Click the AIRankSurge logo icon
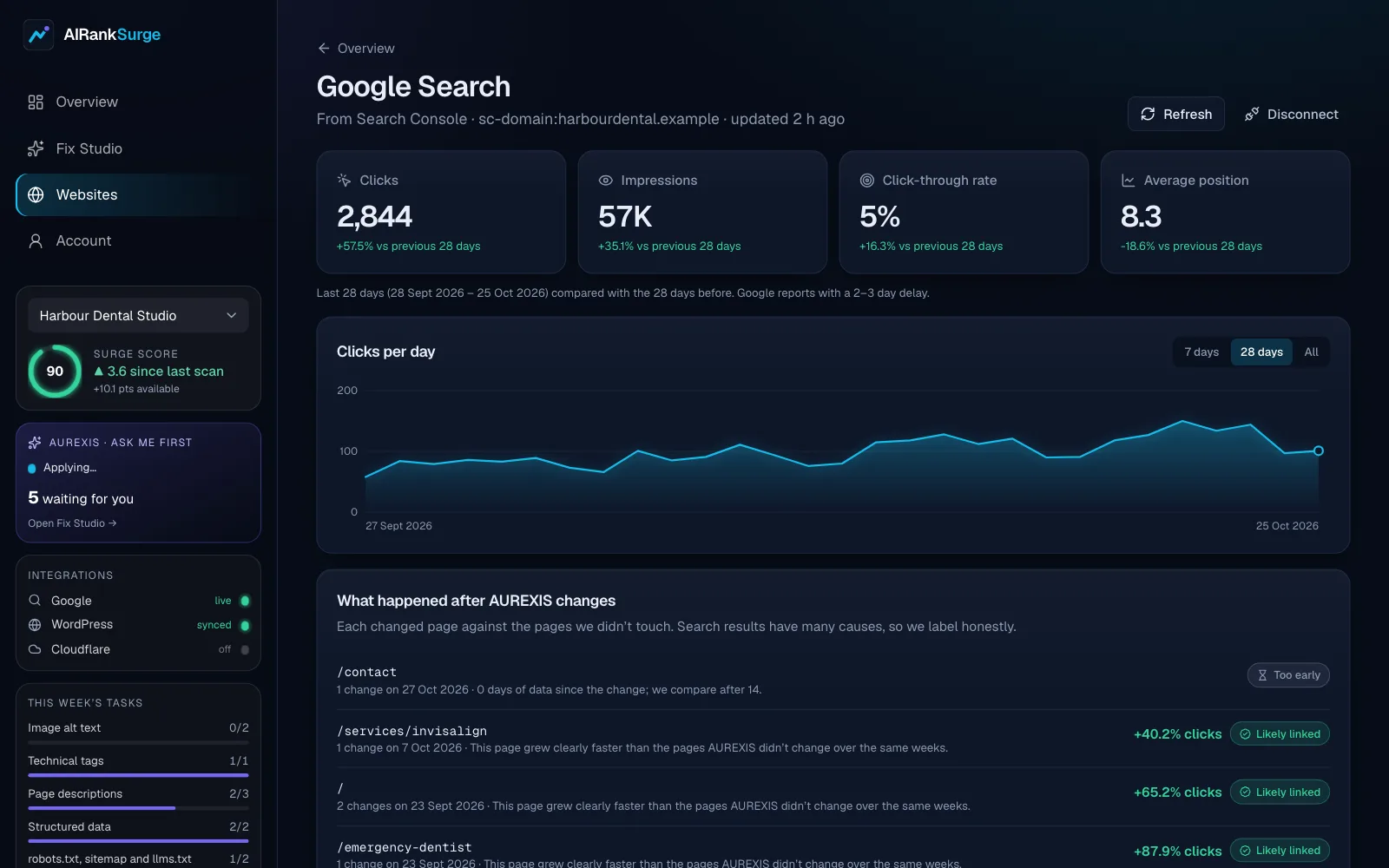 (x=38, y=35)
